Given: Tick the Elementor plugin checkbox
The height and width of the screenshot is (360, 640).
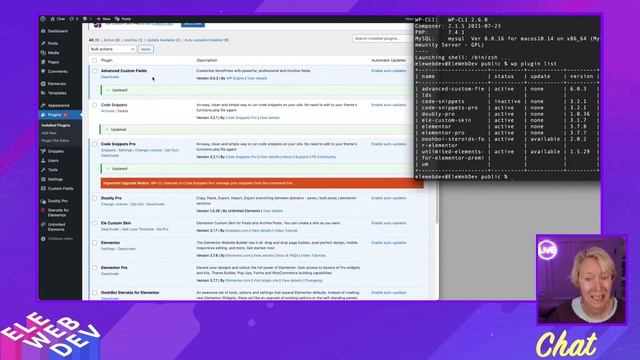Looking at the screenshot, I should point(95,243).
